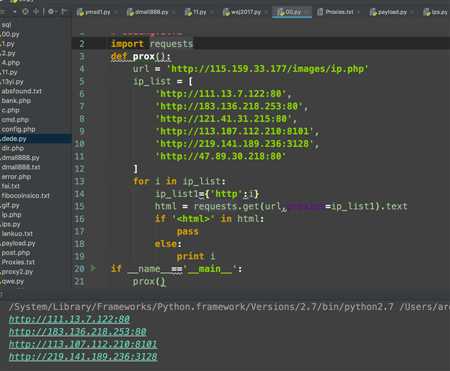Viewport: 450px width, 371px height.
Task: Select 13yi.py in the project tree
Action: click(12, 82)
